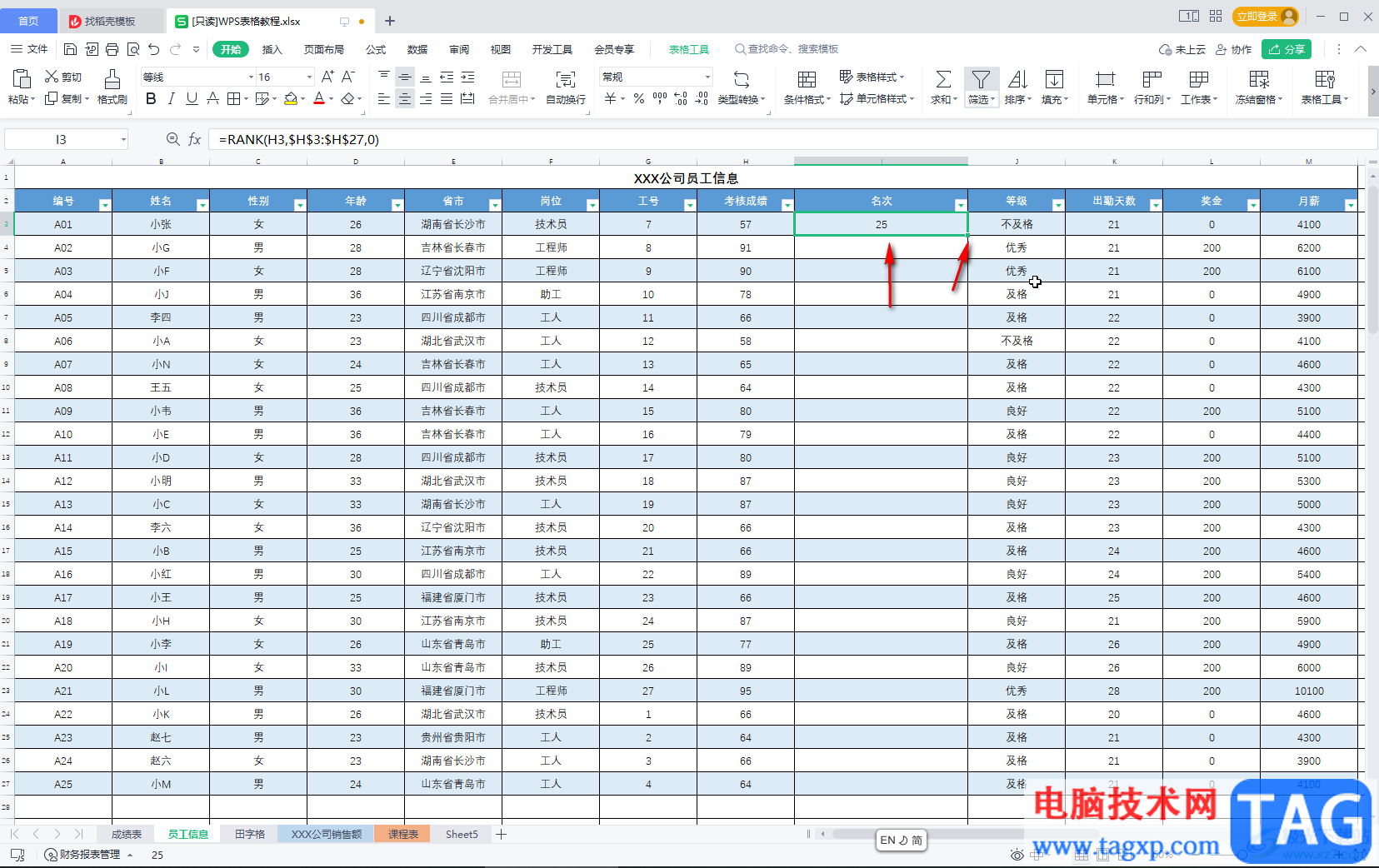Decrease font size with A- icon
This screenshot has width=1379, height=868.
348,77
